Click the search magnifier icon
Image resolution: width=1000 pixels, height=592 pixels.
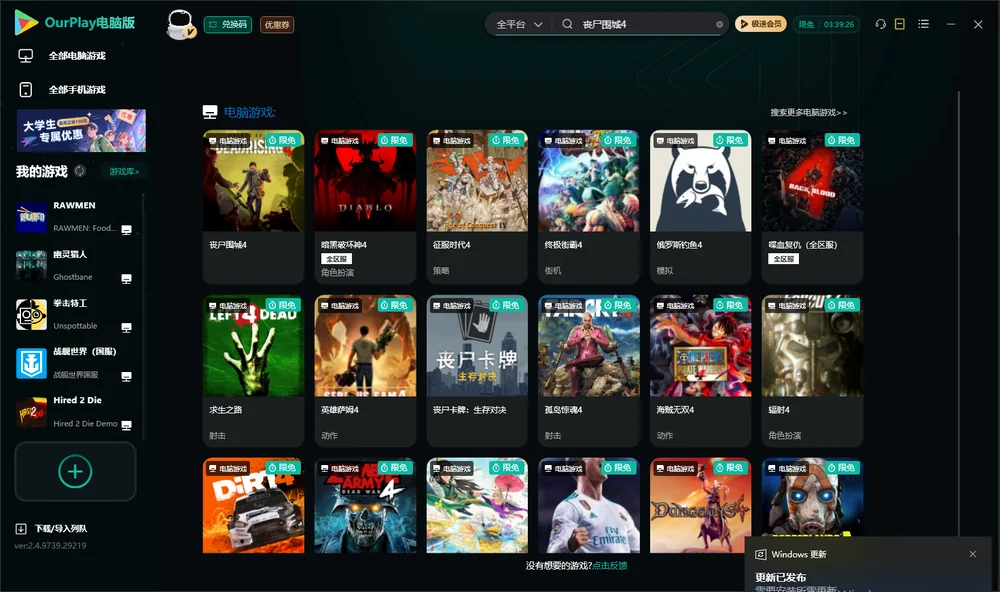pyautogui.click(x=567, y=24)
